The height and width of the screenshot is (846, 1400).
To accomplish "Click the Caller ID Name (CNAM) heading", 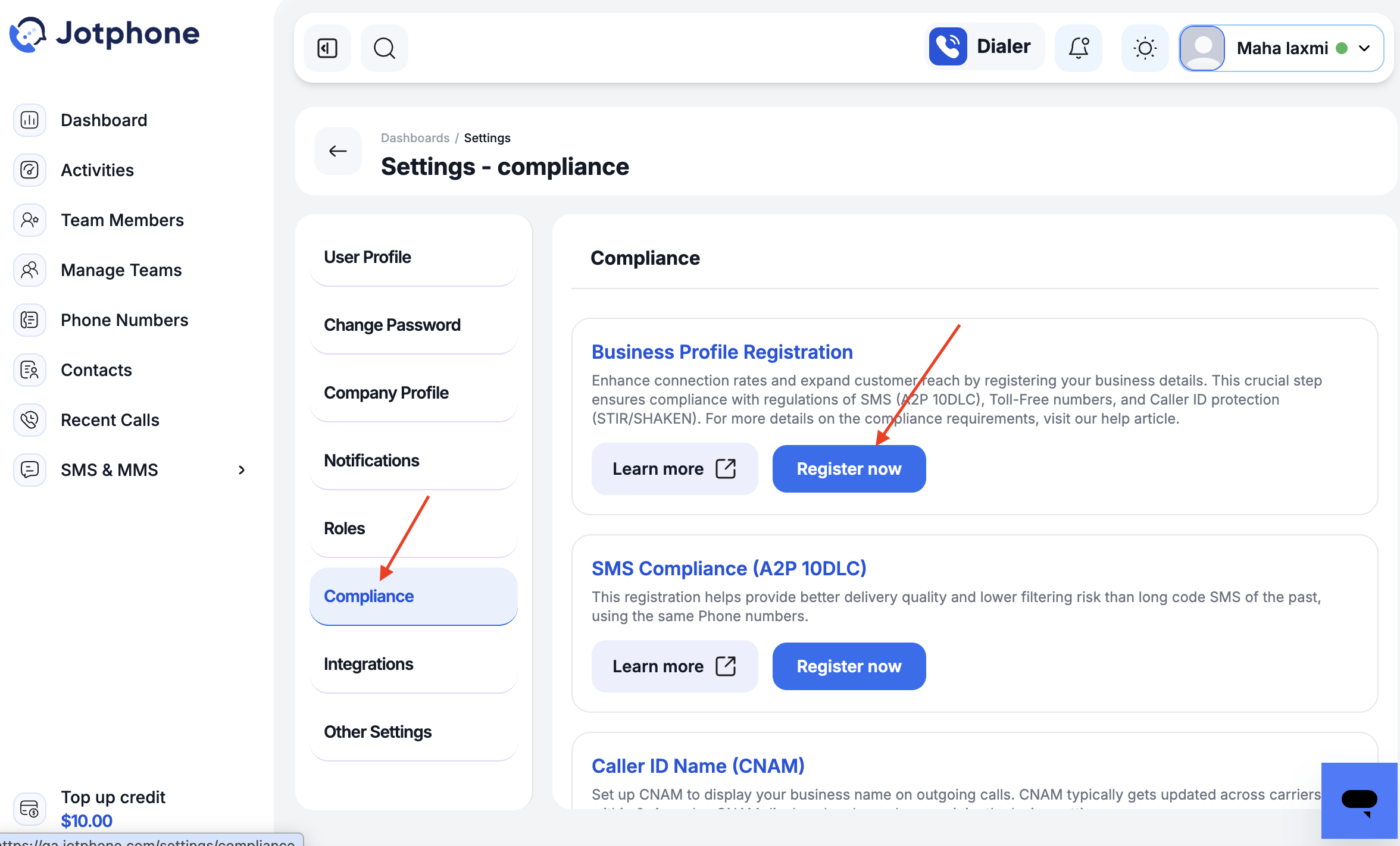I will [x=698, y=766].
